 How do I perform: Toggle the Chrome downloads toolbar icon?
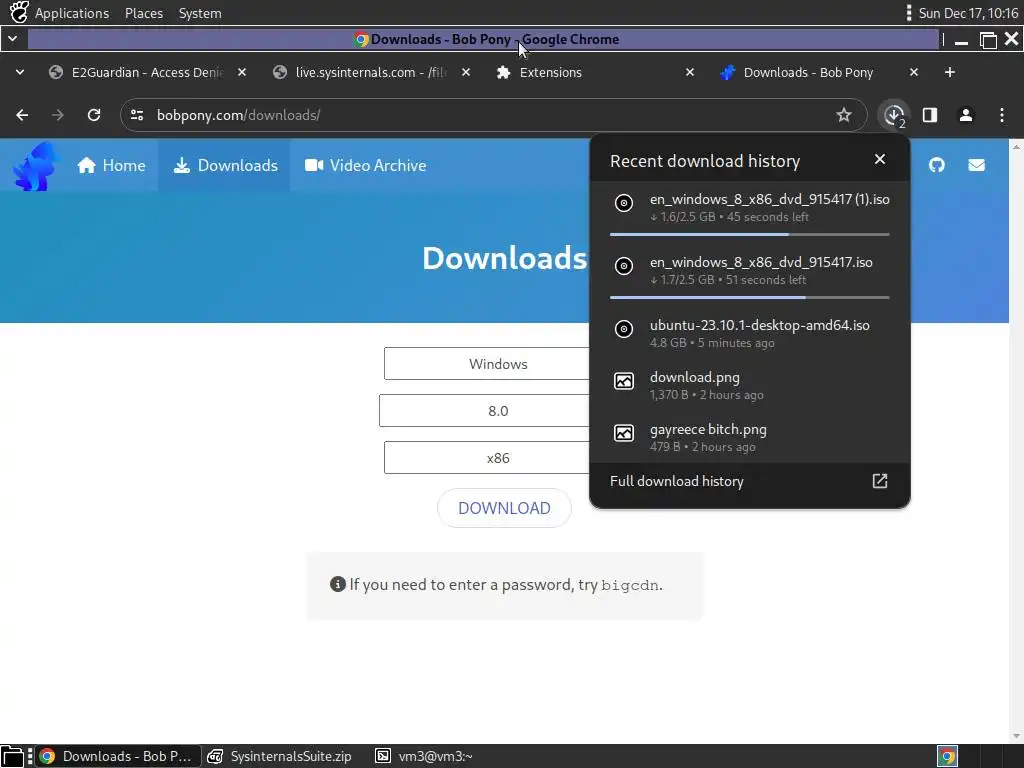click(894, 116)
